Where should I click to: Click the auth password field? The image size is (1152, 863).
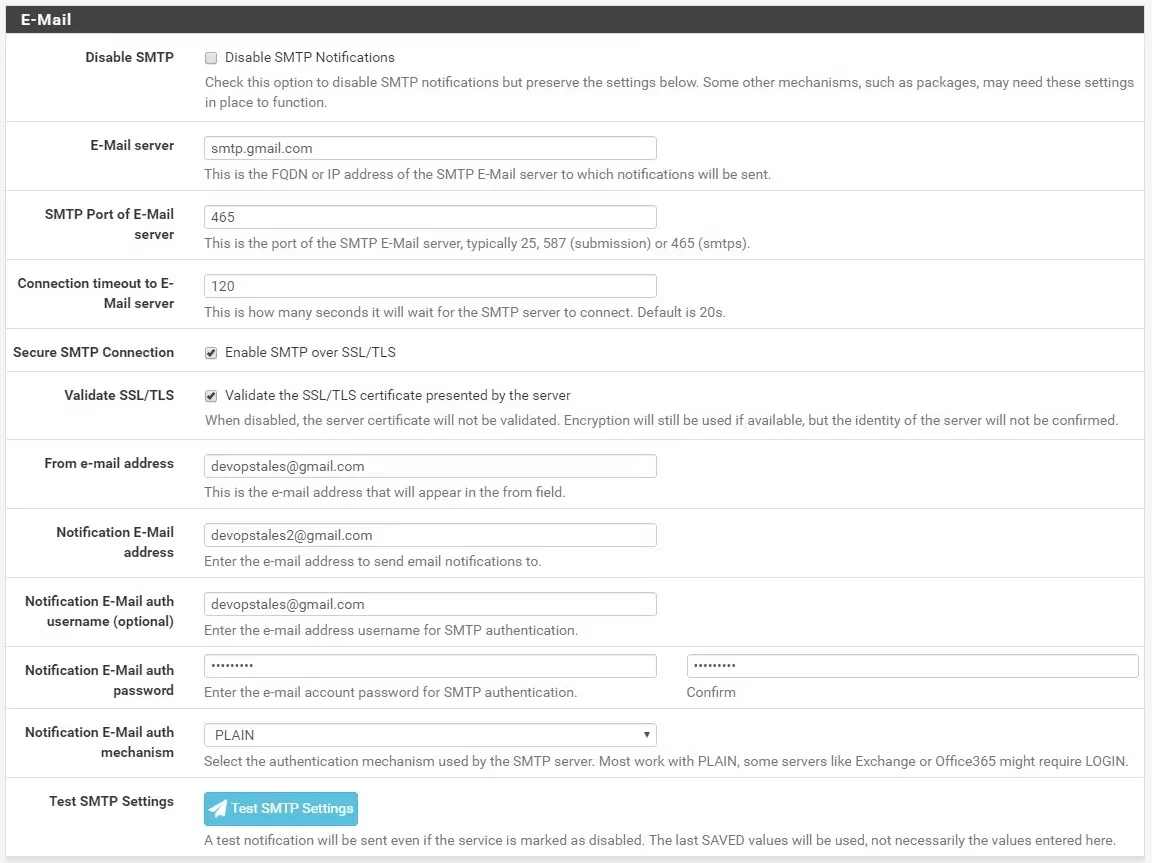[x=429, y=666]
